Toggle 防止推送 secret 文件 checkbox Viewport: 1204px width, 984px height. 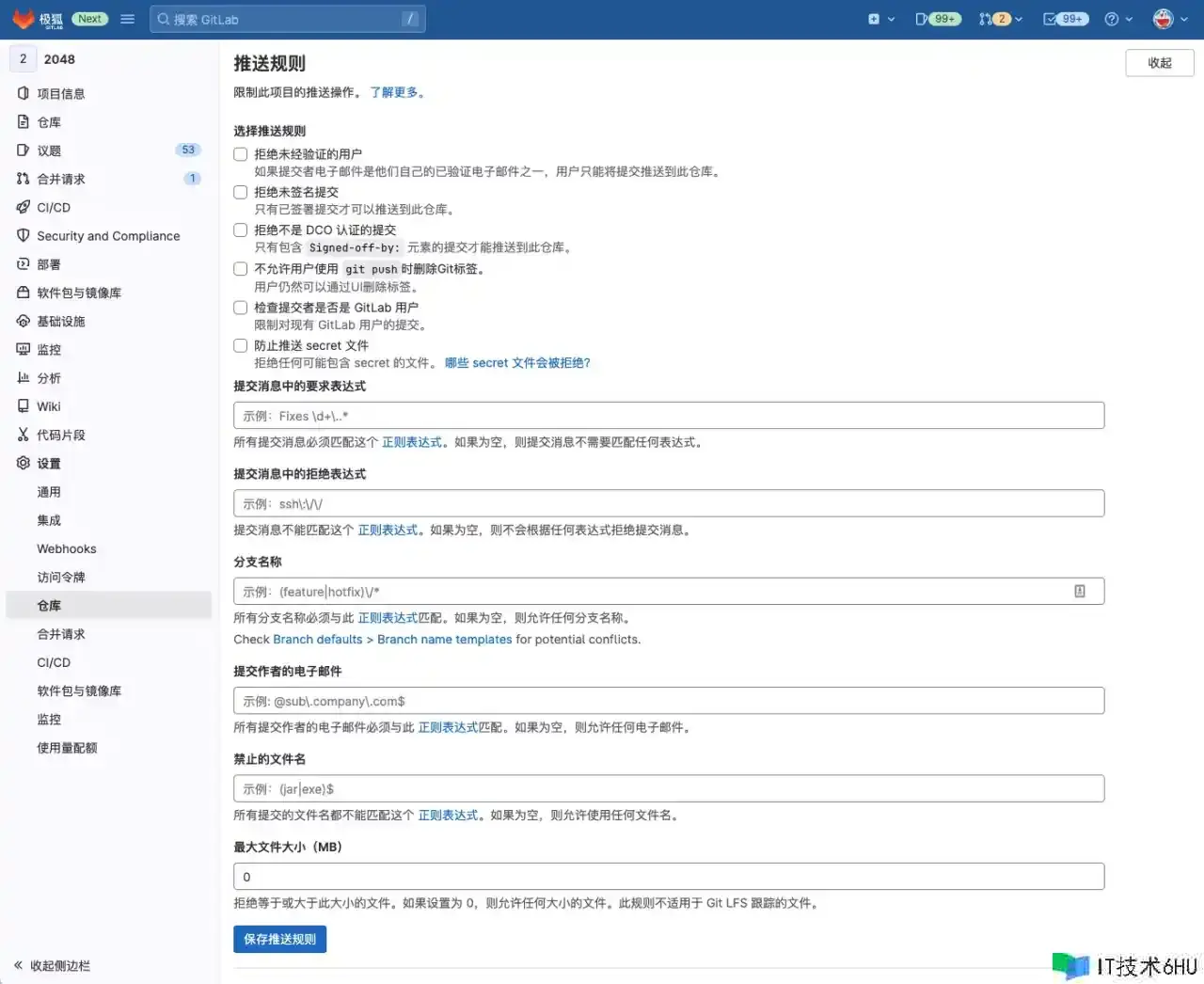[241, 345]
